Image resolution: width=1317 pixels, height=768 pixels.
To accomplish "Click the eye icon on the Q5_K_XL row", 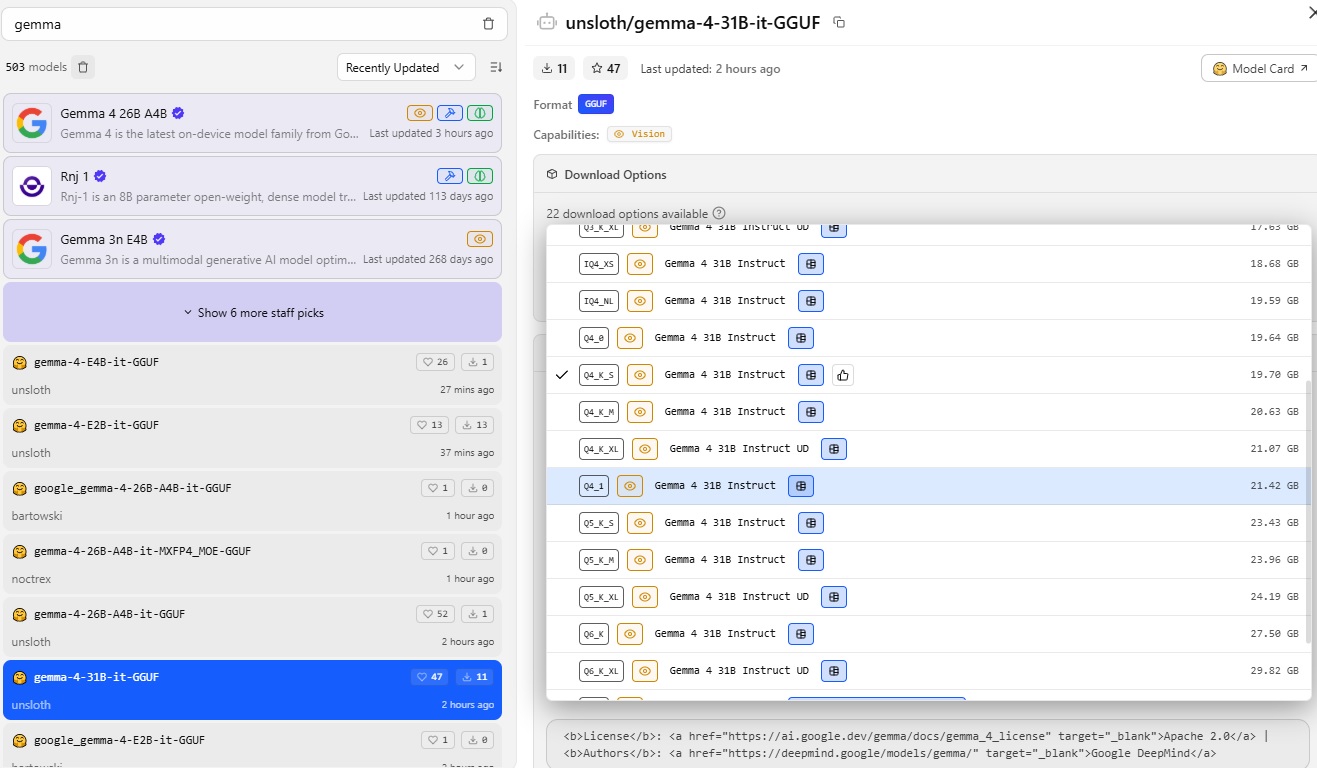I will [645, 597].
